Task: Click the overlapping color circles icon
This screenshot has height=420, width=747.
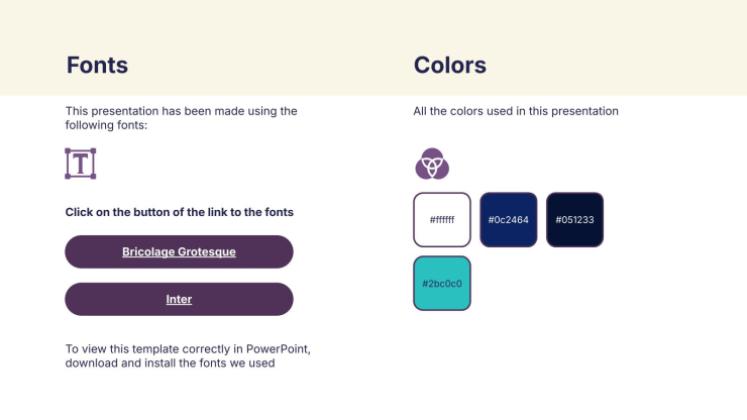Action: (432, 163)
